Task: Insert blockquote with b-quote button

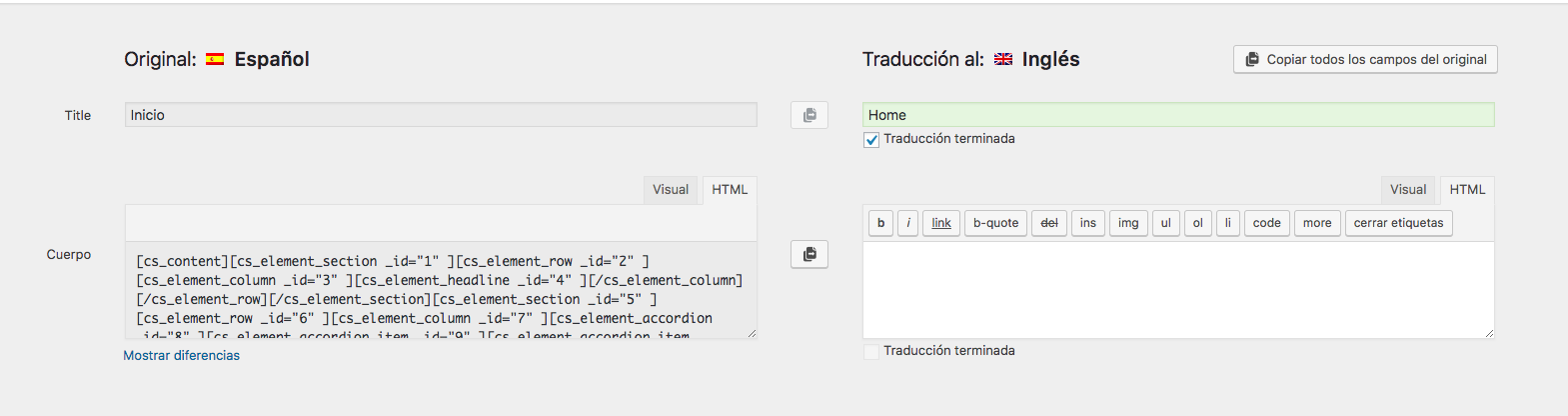Action: (995, 223)
